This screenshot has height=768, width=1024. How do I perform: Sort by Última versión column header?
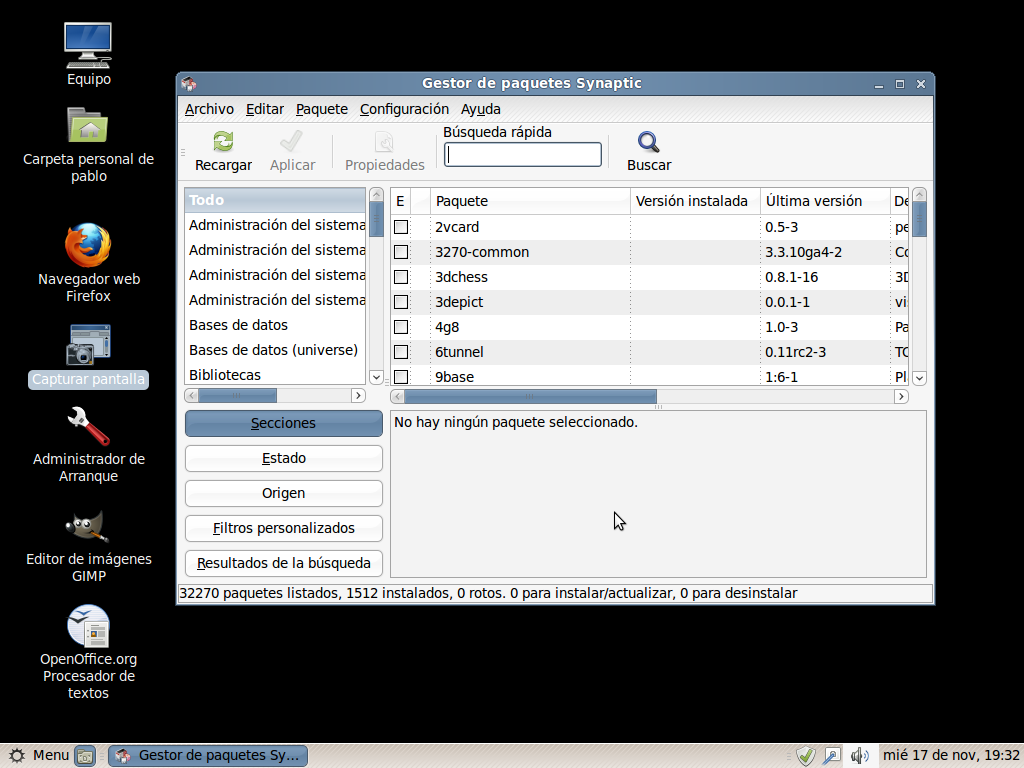[825, 201]
